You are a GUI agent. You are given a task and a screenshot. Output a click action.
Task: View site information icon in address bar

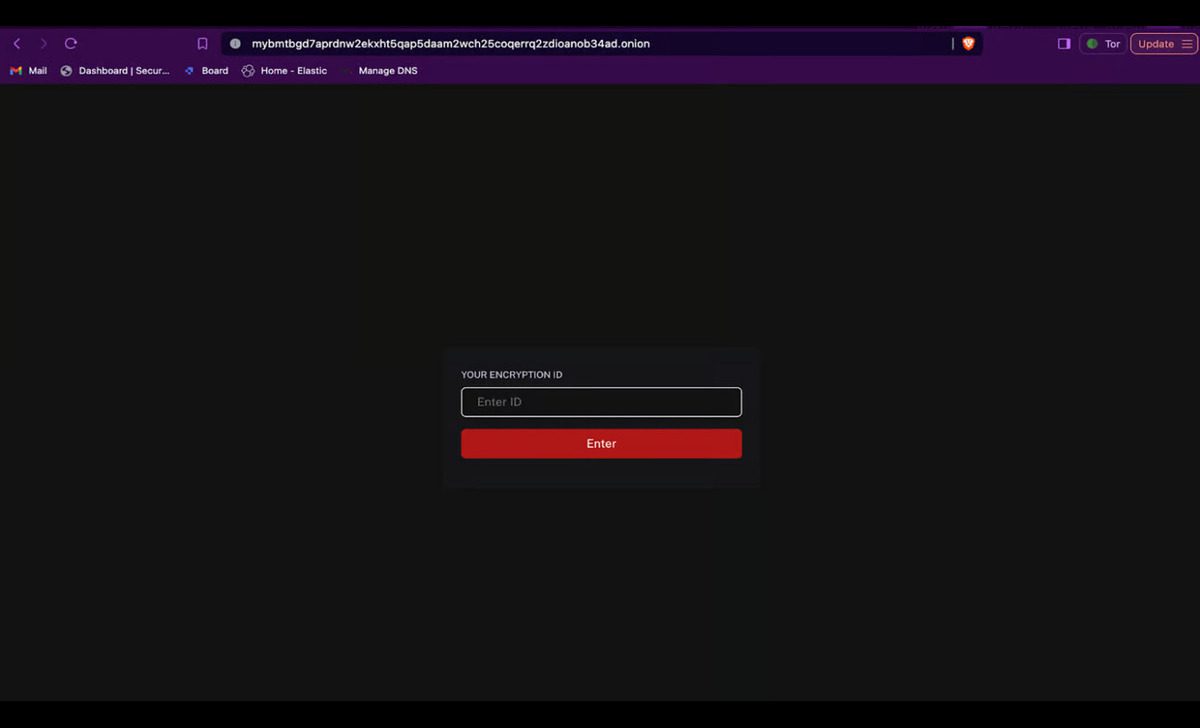235,44
